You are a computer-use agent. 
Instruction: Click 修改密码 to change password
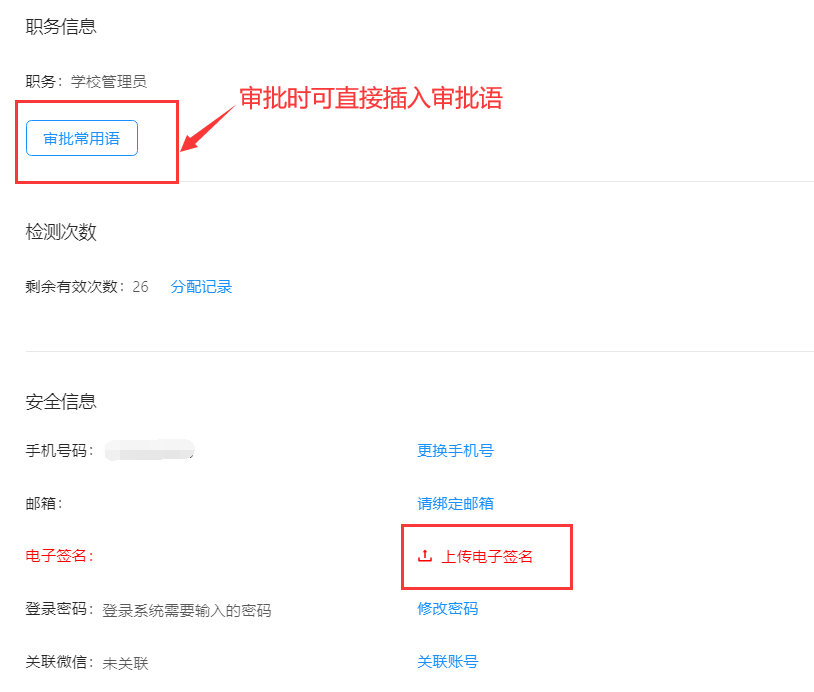click(447, 609)
